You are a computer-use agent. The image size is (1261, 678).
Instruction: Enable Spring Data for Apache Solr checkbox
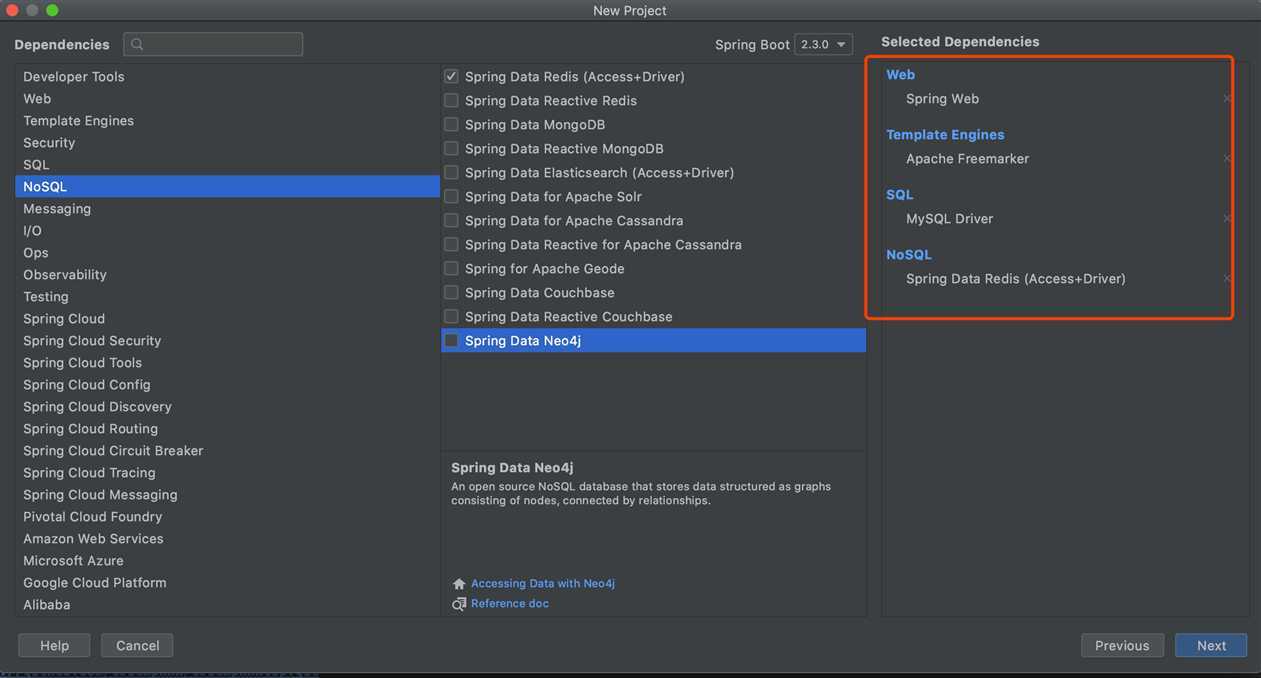point(451,196)
